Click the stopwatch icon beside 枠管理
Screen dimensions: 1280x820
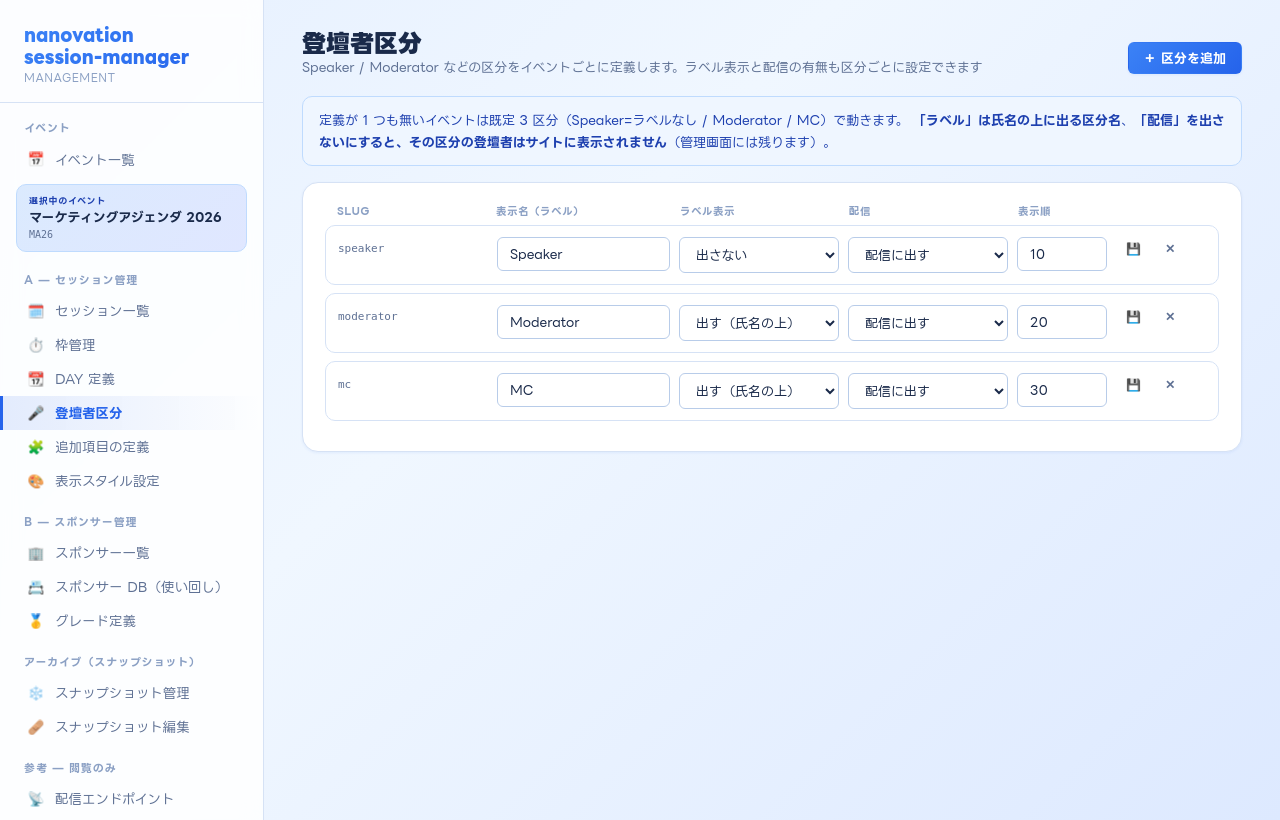[36, 346]
